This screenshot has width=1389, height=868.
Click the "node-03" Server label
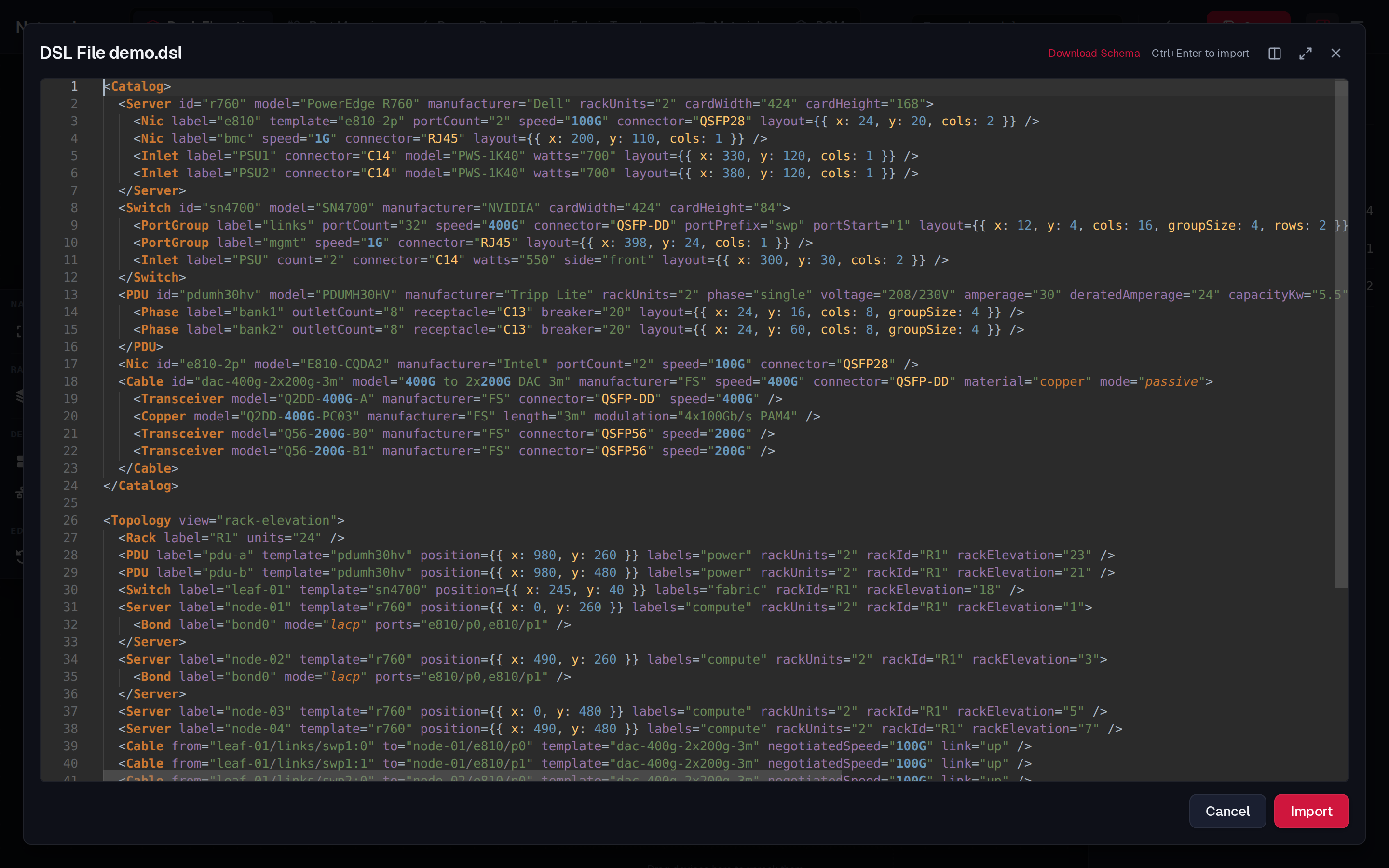pos(258,711)
